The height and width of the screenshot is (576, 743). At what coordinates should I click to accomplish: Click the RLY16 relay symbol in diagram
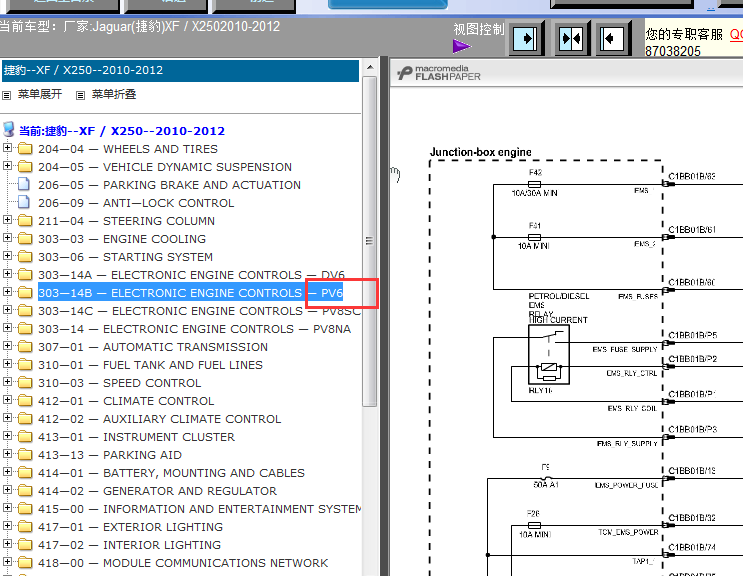tap(549, 354)
